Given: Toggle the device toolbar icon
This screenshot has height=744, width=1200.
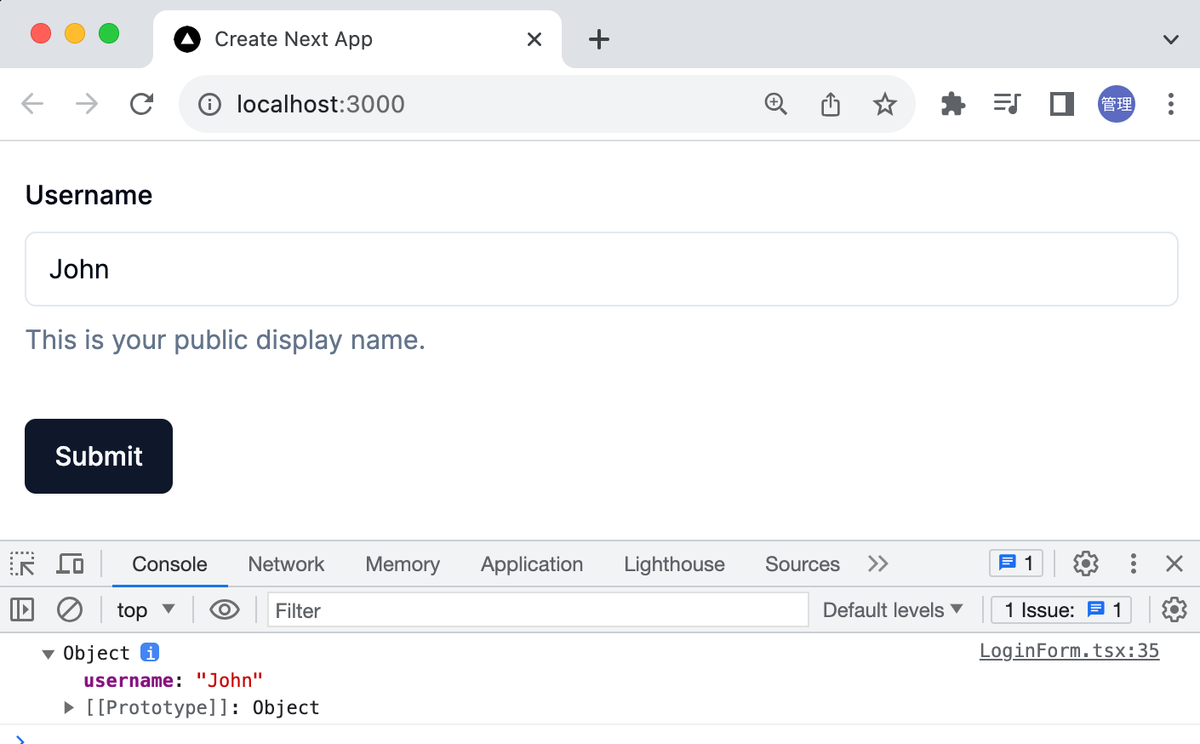Looking at the screenshot, I should click(70, 564).
